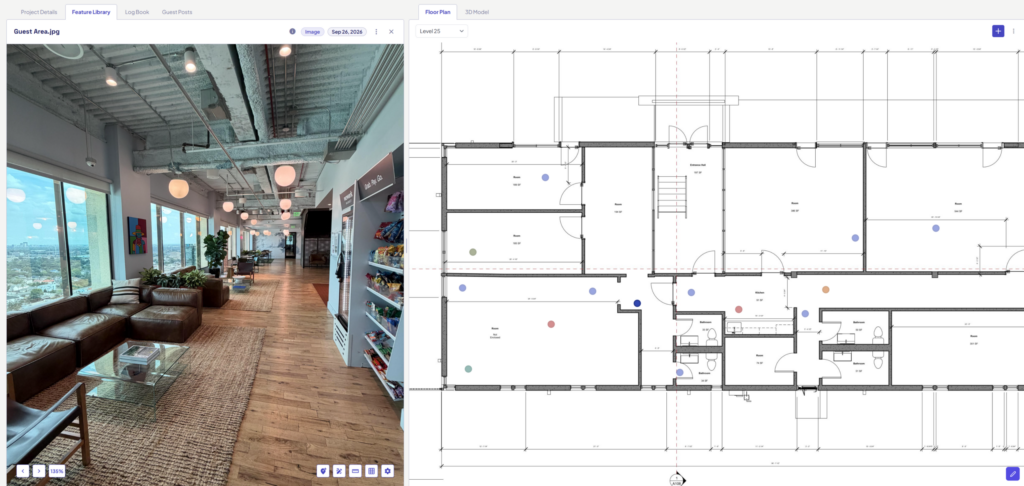This screenshot has width=1024, height=486.
Task: Select the location pin tool in viewer
Action: [323, 471]
